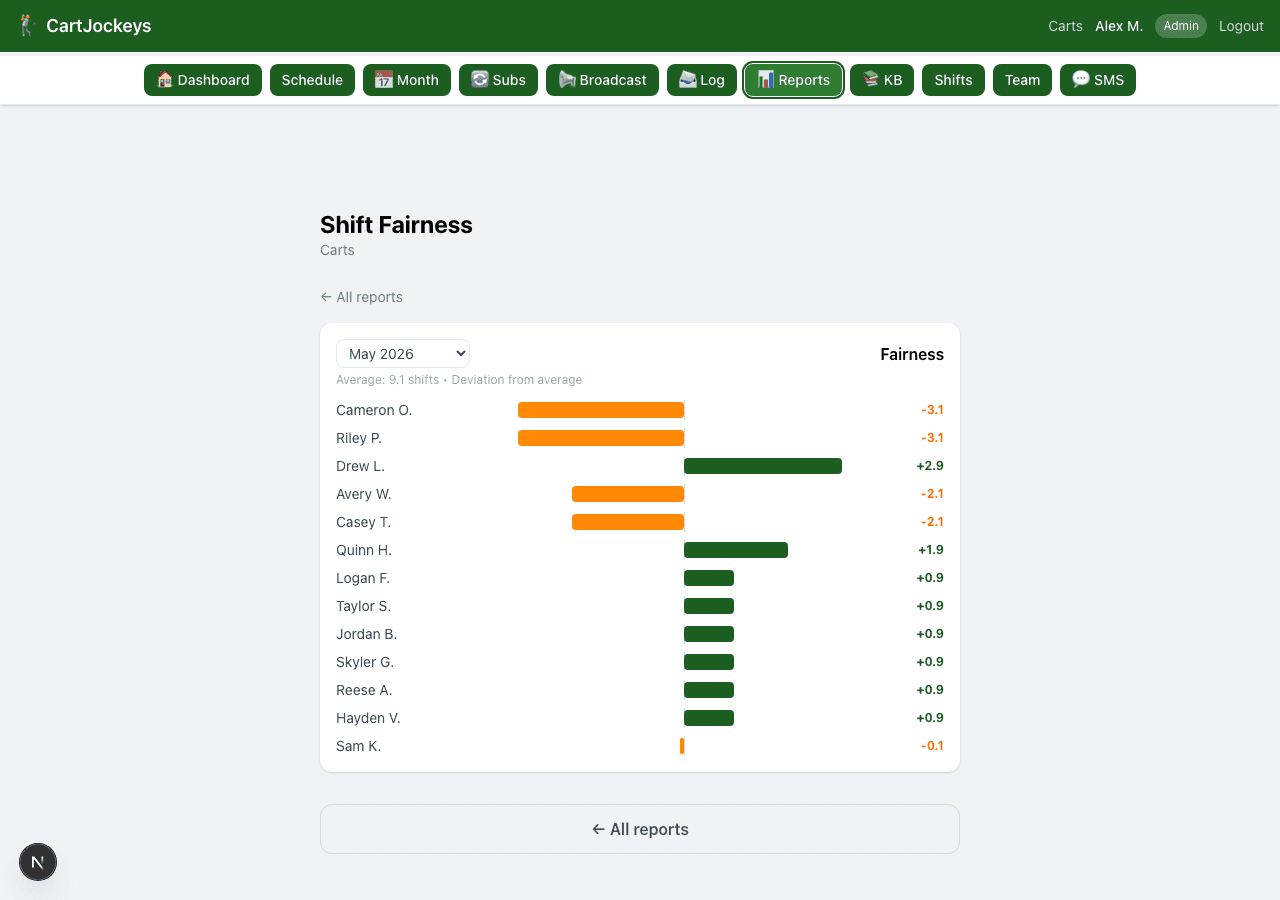
Task: Click the Carts link in header
Action: (x=1065, y=26)
